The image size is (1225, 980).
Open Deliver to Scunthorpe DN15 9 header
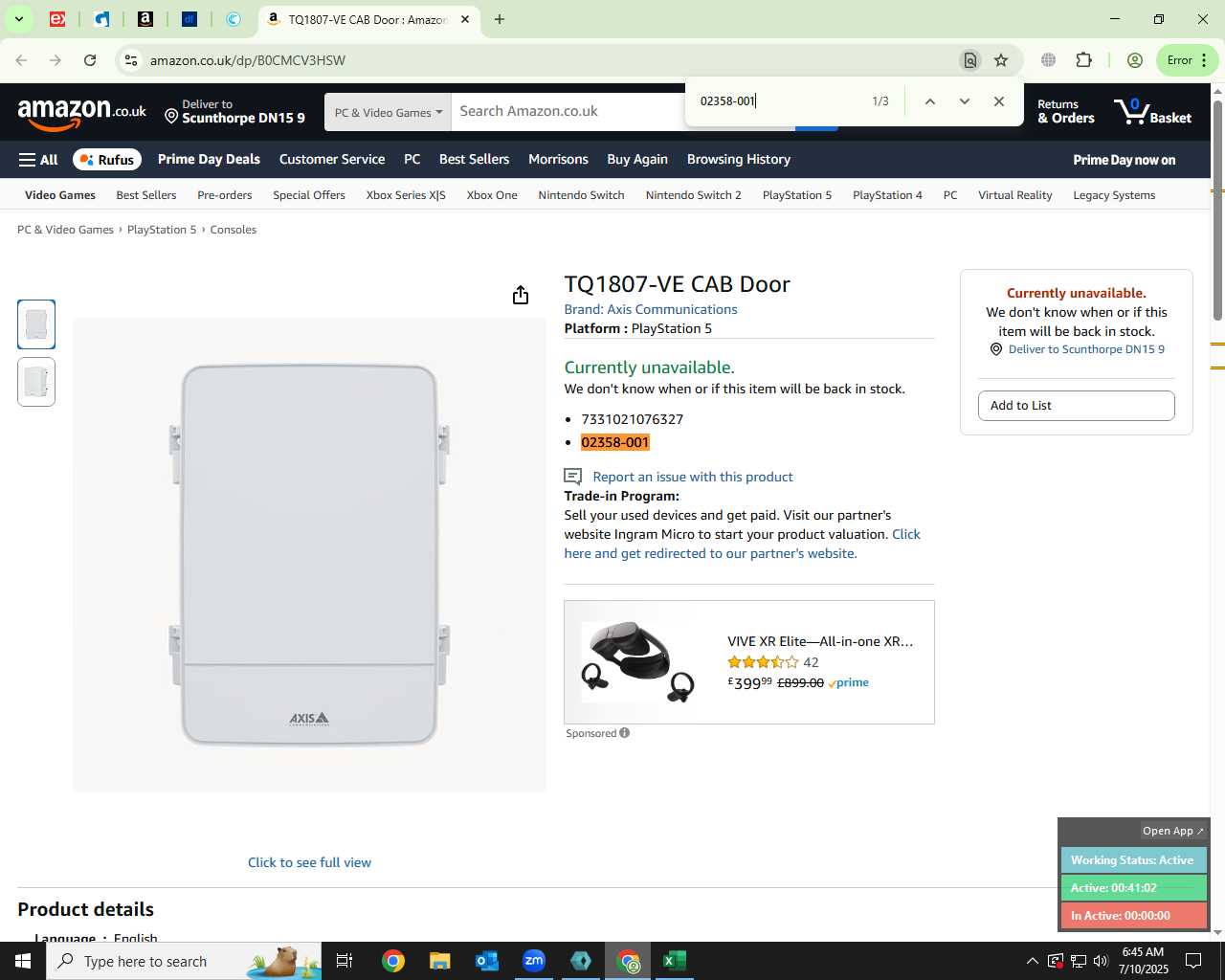234,112
